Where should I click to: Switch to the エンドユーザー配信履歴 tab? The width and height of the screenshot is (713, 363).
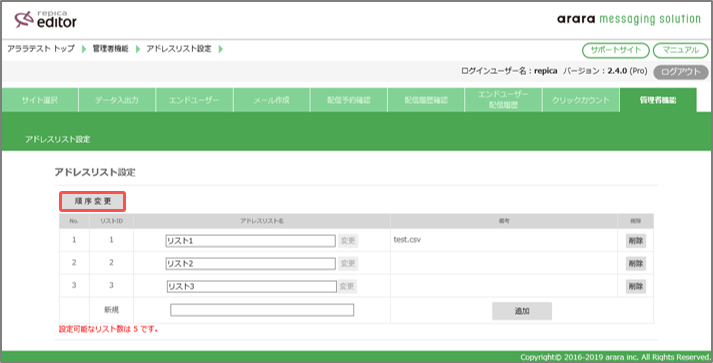(x=503, y=100)
